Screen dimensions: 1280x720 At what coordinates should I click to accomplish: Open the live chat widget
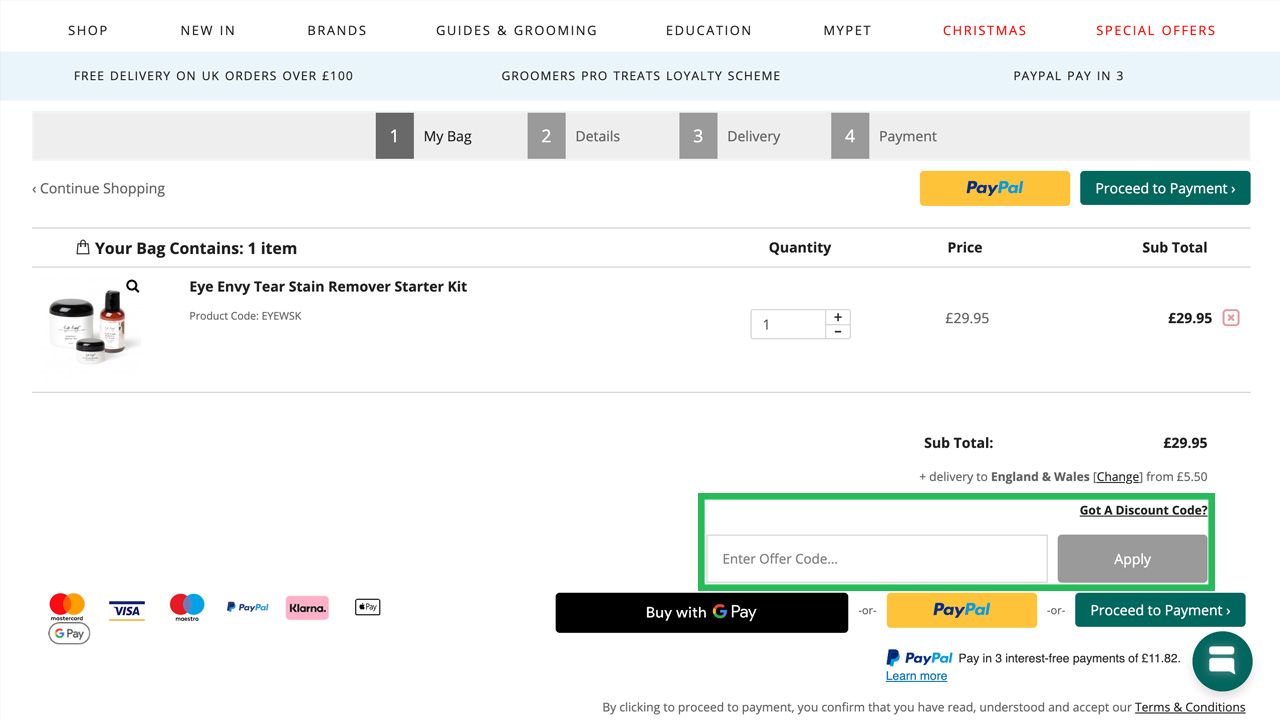tap(1222, 662)
